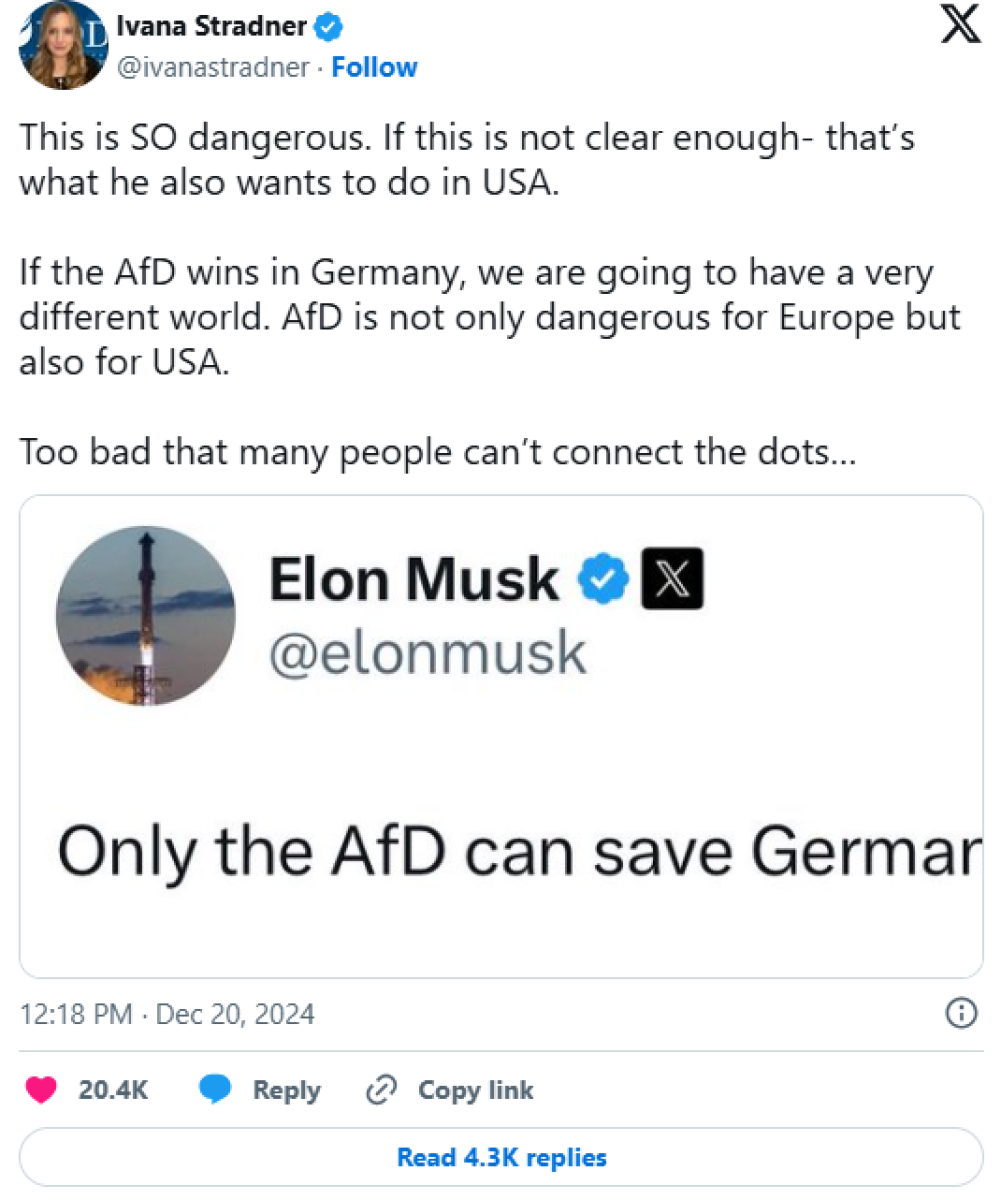1001x1200 pixels.
Task: Click the Reply text label
Action: [x=286, y=1090]
